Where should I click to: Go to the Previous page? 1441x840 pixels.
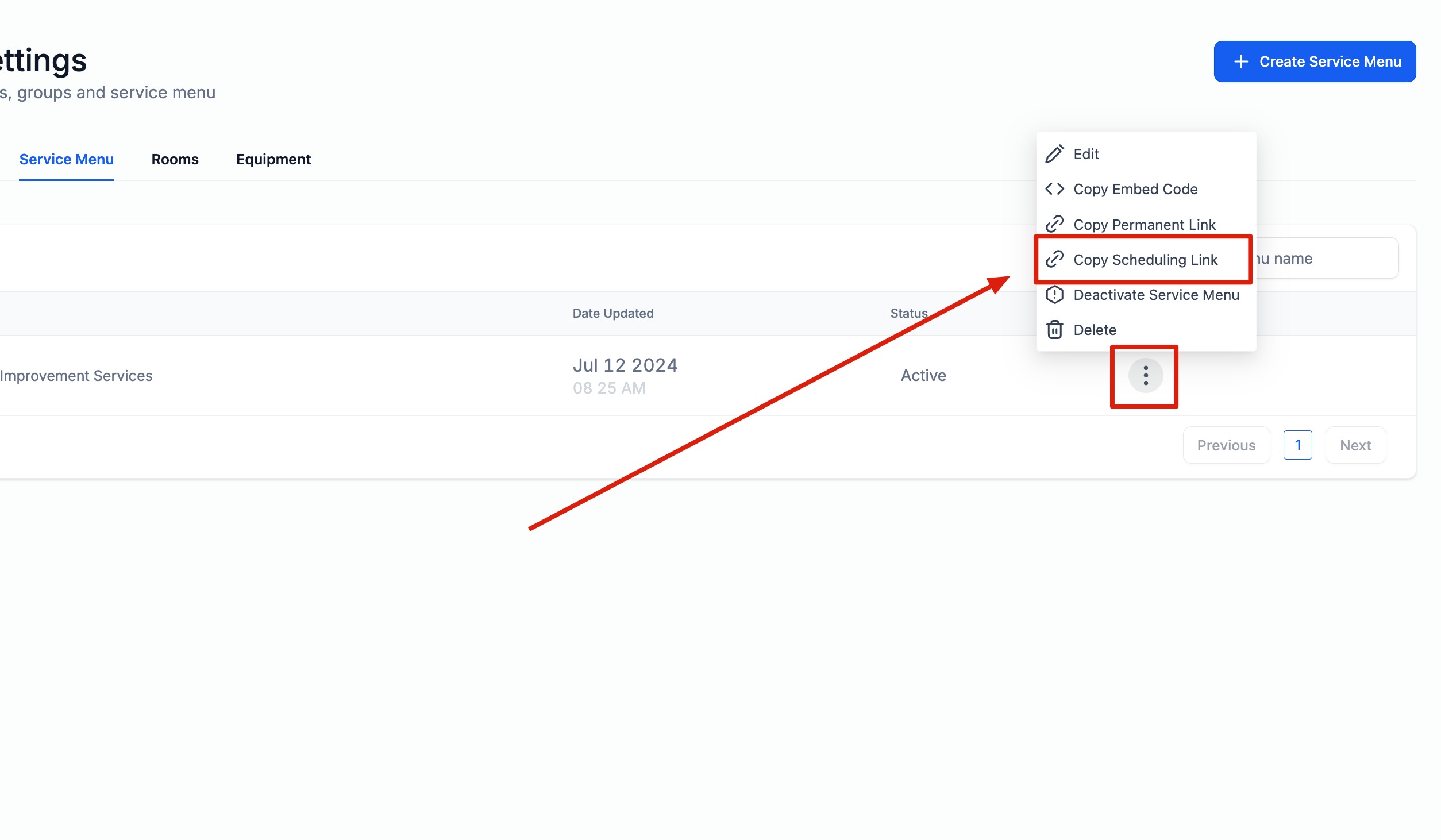pyautogui.click(x=1226, y=445)
